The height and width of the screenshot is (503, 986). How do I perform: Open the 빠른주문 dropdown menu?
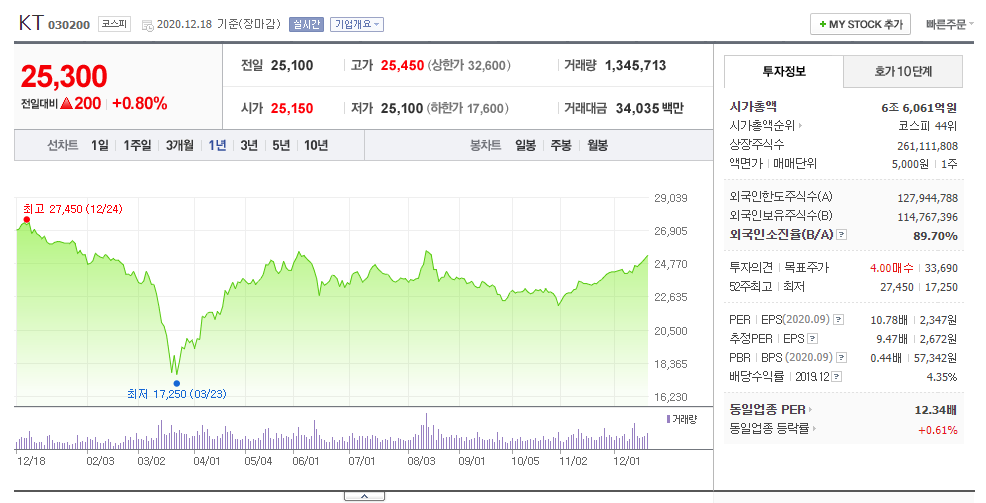tap(950, 24)
